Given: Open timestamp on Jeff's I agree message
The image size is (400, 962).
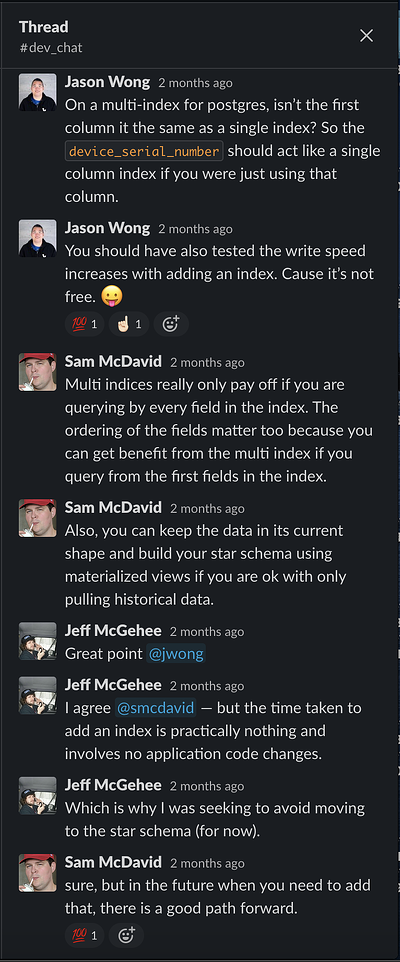Looking at the screenshot, I should [207, 686].
